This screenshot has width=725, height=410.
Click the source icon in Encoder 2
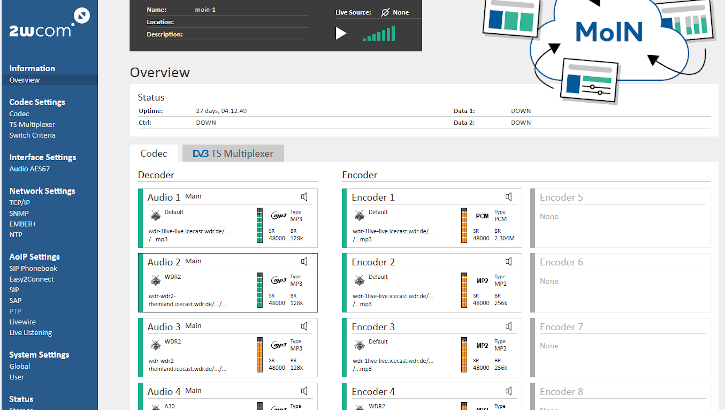pos(359,280)
